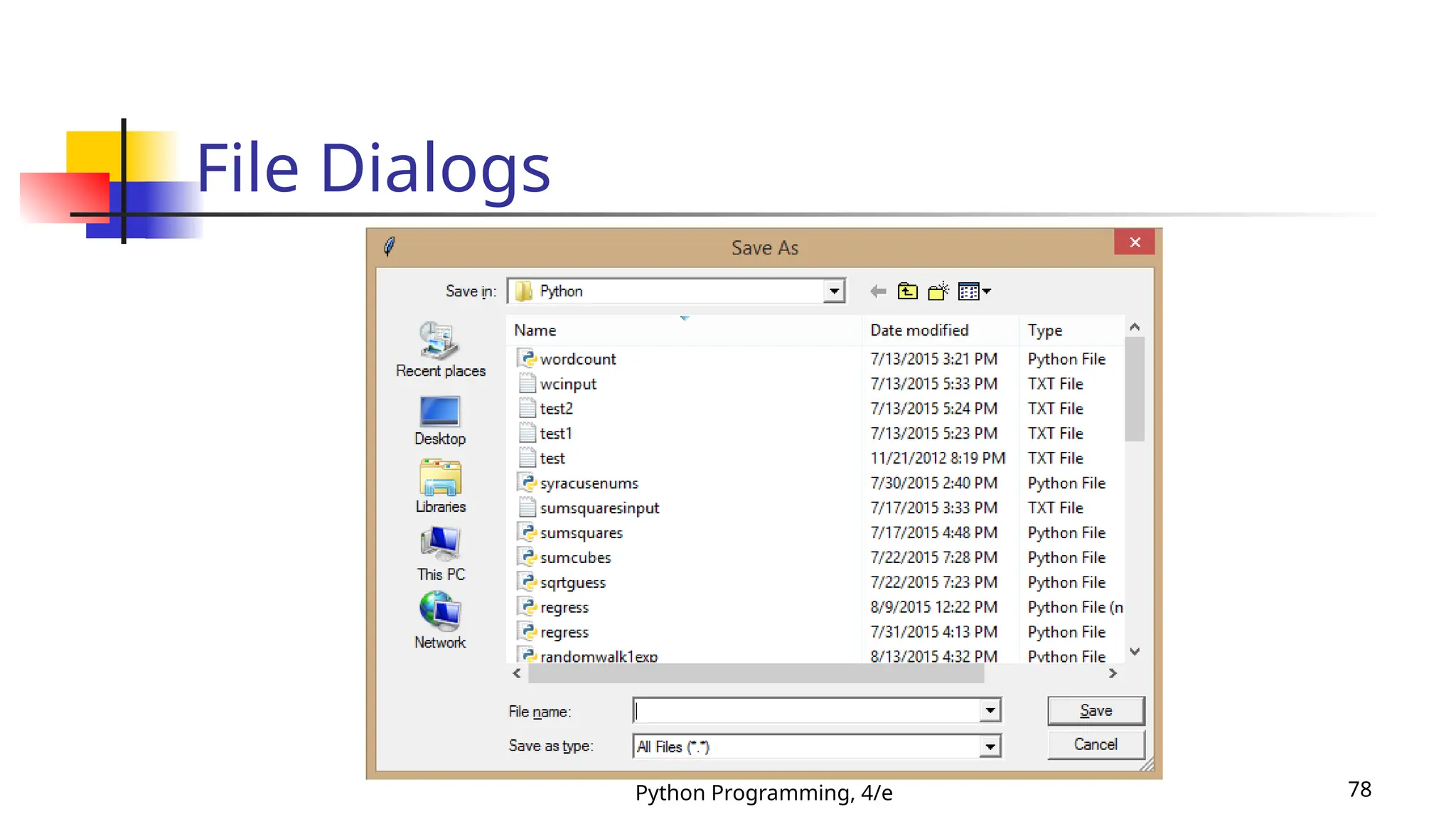The height and width of the screenshot is (819, 1456).
Task: Create a new folder icon
Action: tap(938, 291)
